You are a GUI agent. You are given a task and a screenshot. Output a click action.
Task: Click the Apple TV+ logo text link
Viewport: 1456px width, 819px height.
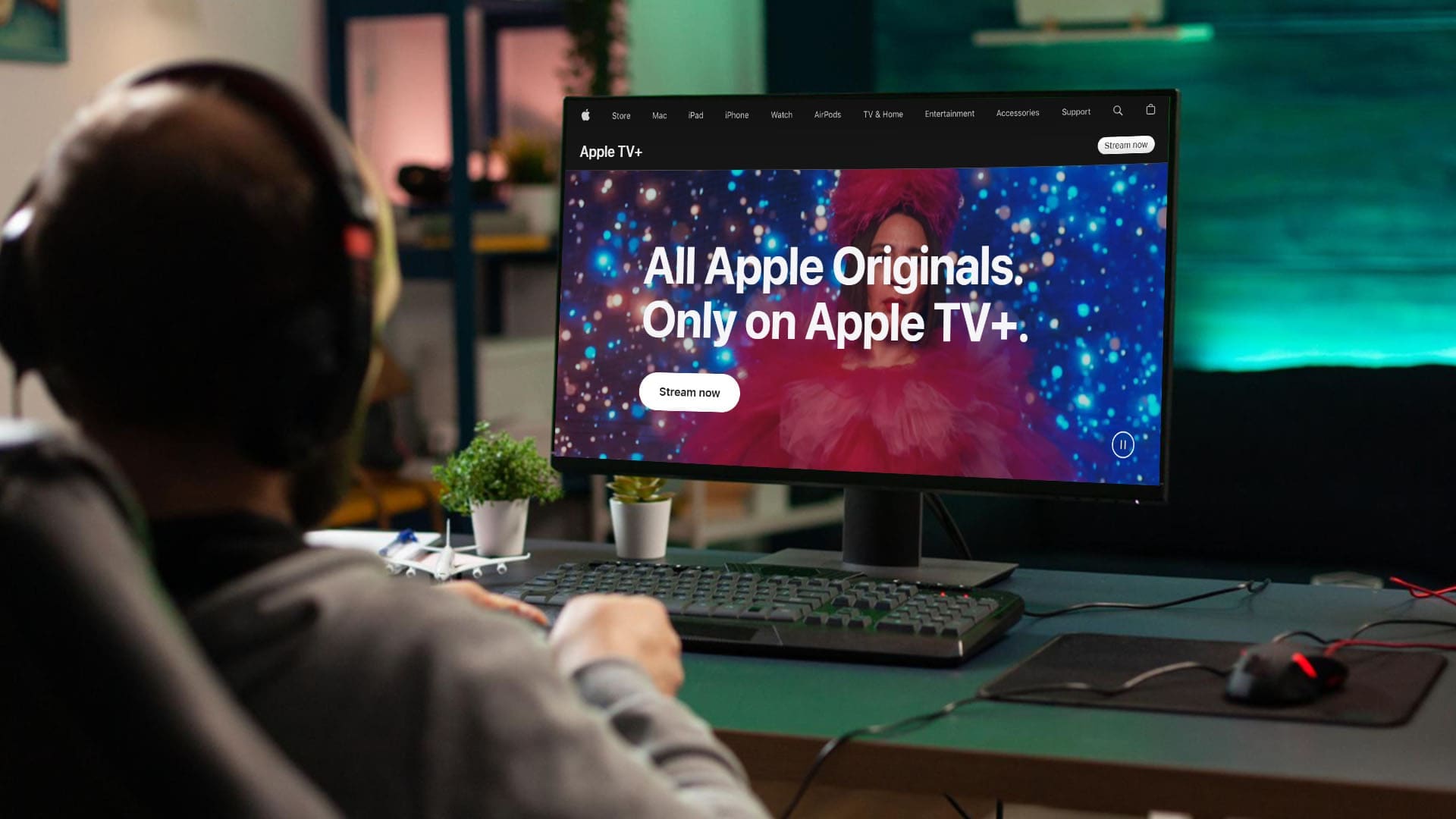610,151
